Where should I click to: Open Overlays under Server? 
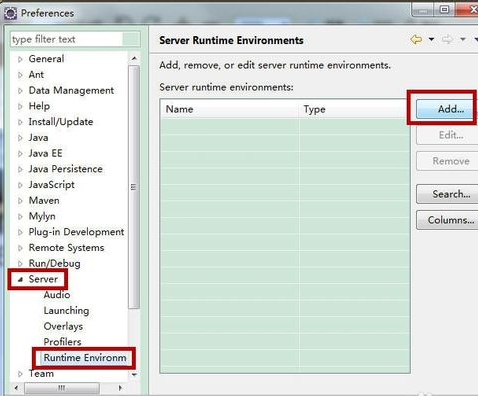point(63,326)
